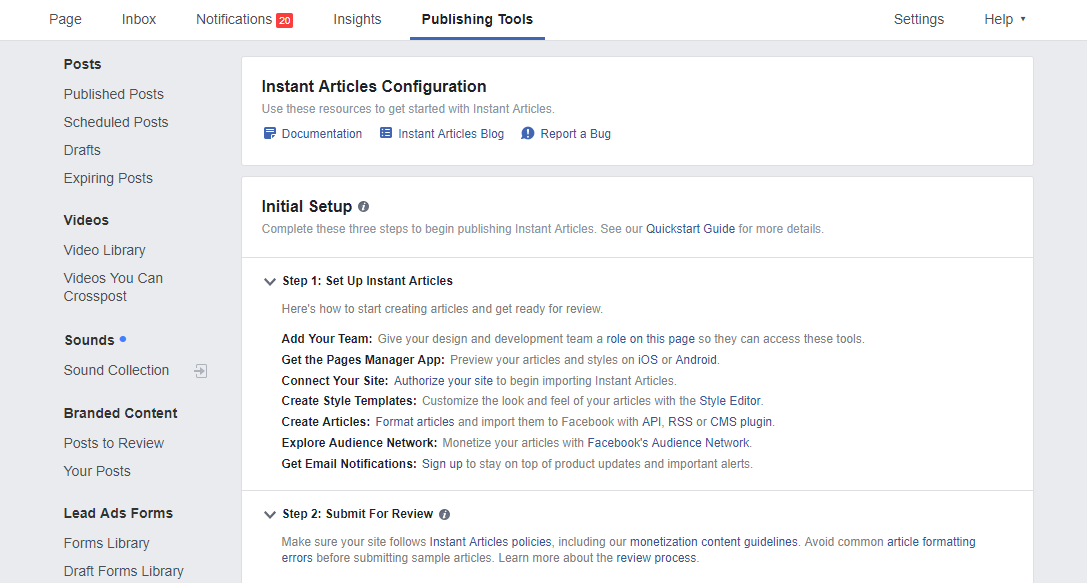Open Facebook's Audience Network link
This screenshot has height=583, width=1087.
(x=668, y=442)
